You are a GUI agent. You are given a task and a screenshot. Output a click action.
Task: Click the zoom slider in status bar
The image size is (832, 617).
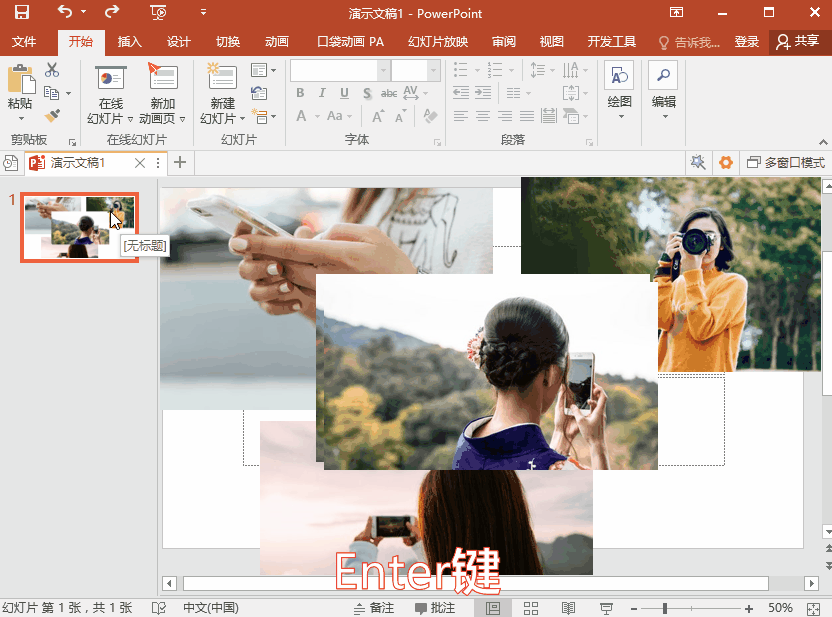[x=665, y=608]
